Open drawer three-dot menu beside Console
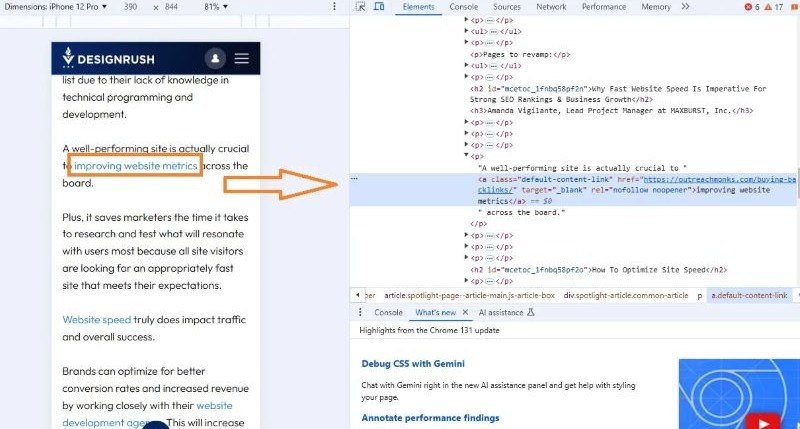Viewport: 800px width, 429px height. 361,313
